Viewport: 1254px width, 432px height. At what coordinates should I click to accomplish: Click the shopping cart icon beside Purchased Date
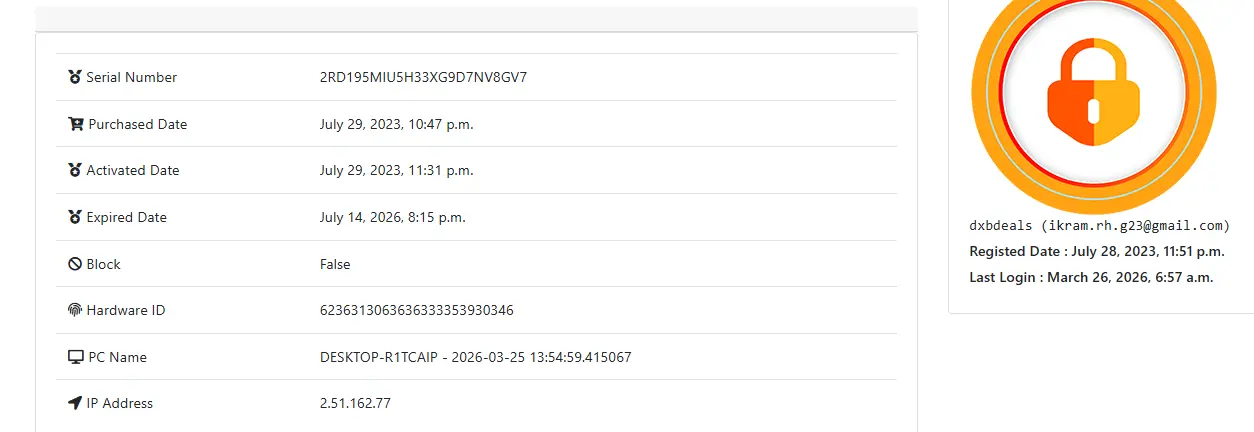(76, 124)
